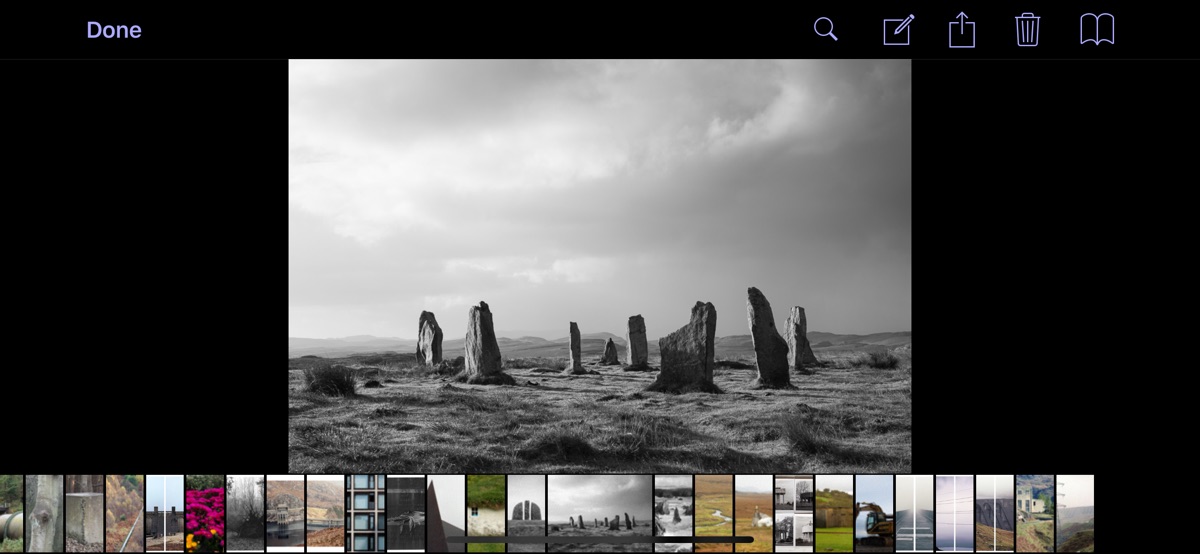Tap the main standing stones photo
1200x554 pixels.
pyautogui.click(x=599, y=265)
